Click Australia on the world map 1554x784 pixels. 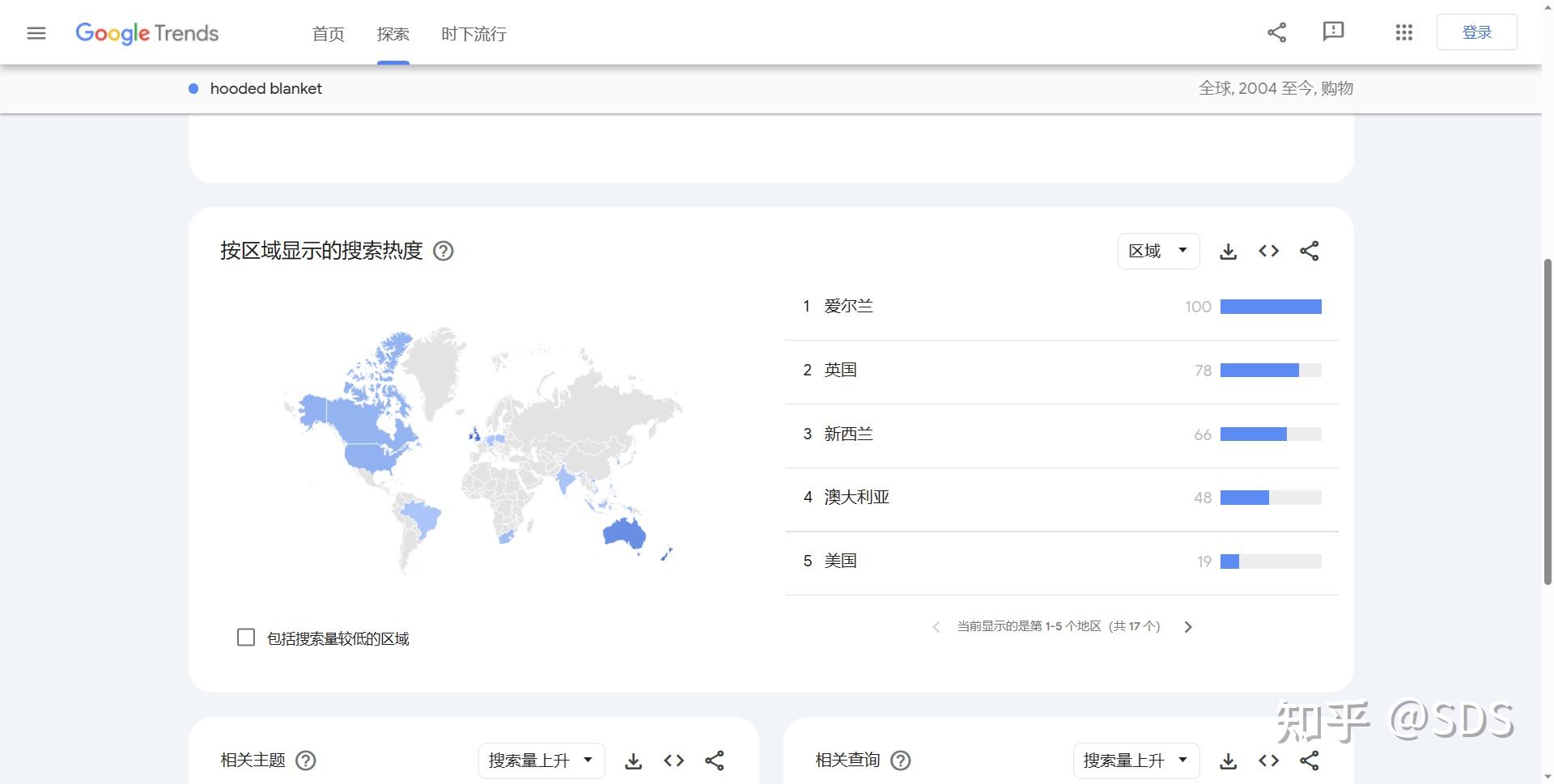pos(624,532)
